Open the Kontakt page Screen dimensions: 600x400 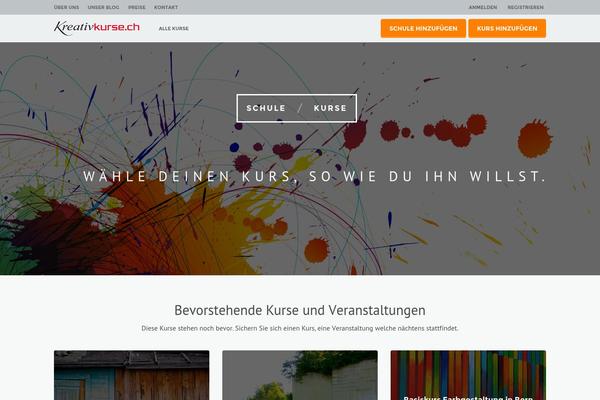(x=166, y=7)
